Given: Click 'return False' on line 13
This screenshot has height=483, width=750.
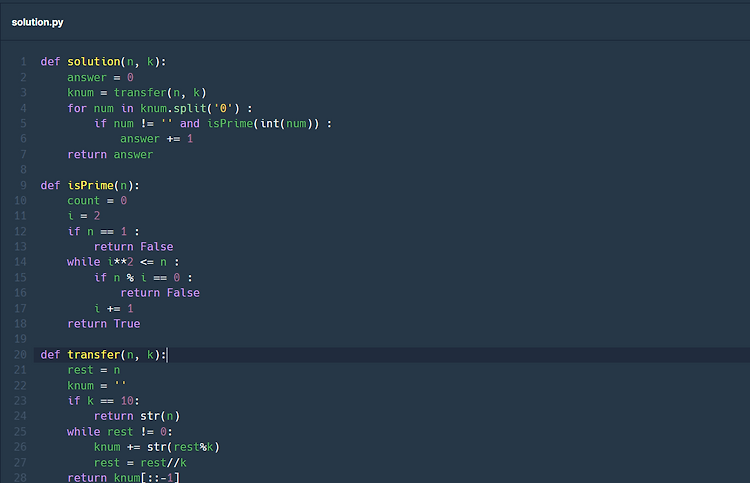Looking at the screenshot, I should (x=133, y=247).
